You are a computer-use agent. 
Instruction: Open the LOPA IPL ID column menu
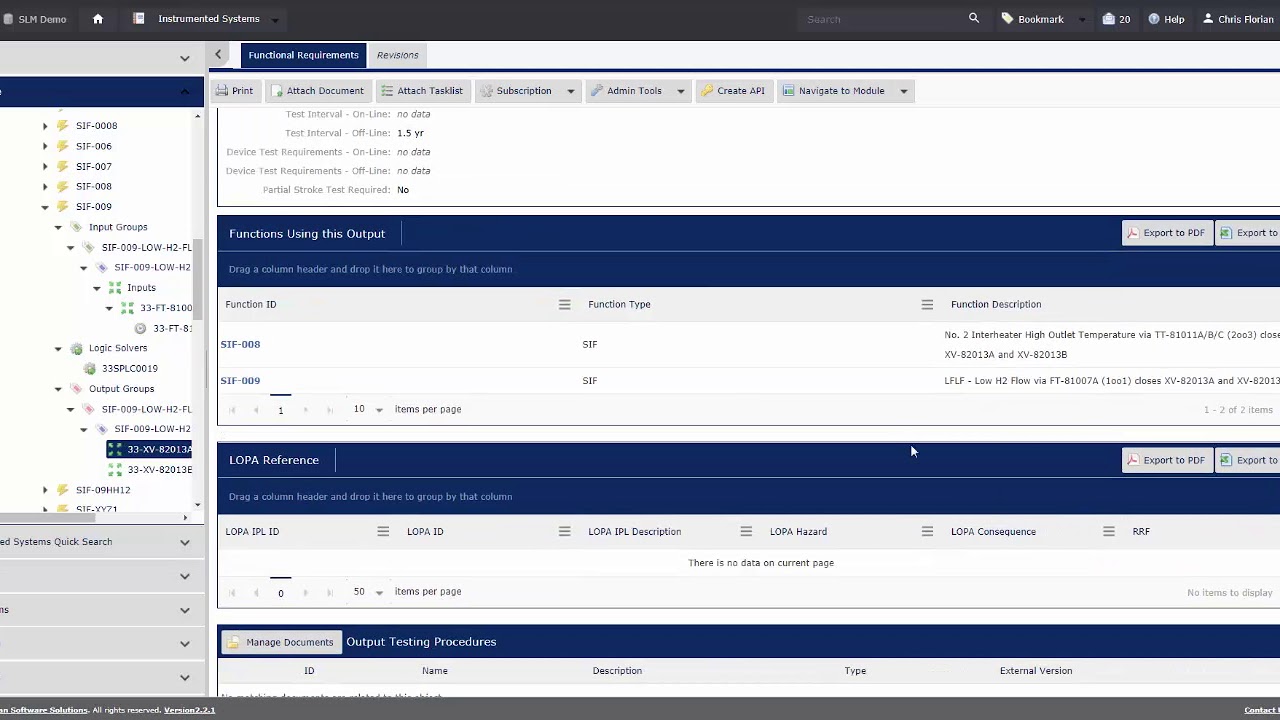coord(383,532)
